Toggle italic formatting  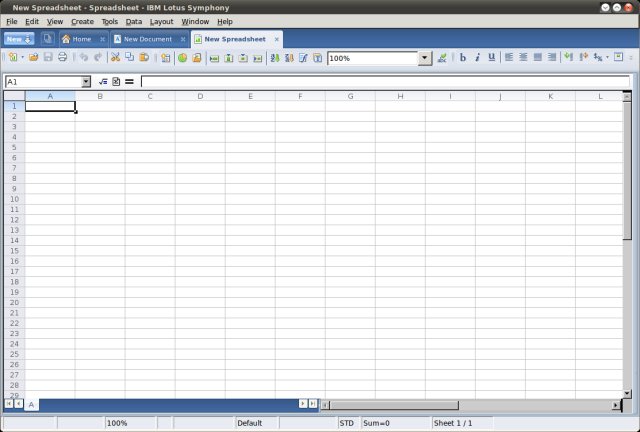(477, 58)
